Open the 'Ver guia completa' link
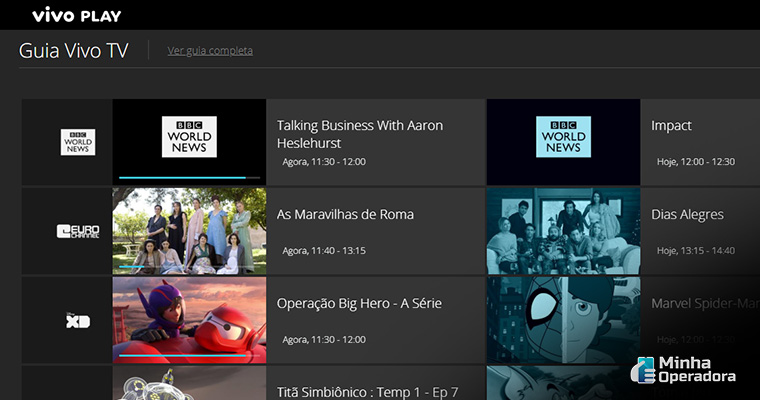Image resolution: width=760 pixels, height=400 pixels. tap(210, 51)
